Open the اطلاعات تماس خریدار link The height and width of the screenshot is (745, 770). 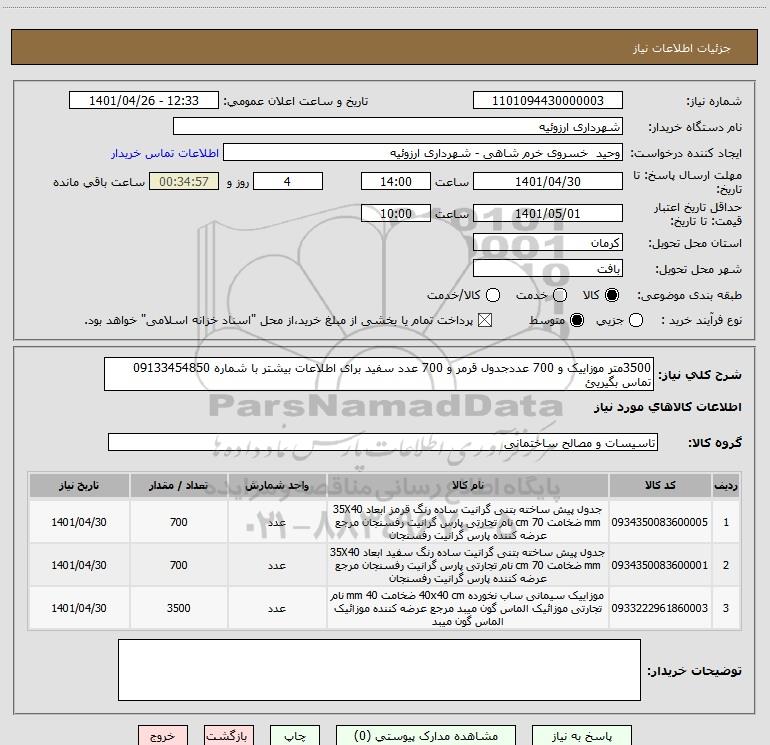coord(165,153)
